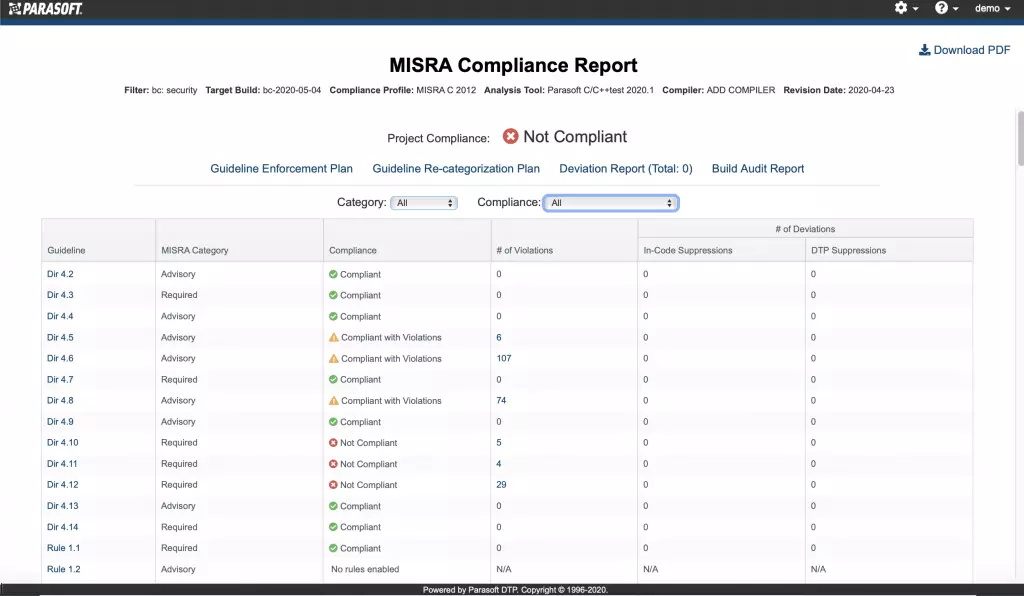Open the Guideline Enforcement Plan
Viewport: 1024px width, 596px height.
281,168
